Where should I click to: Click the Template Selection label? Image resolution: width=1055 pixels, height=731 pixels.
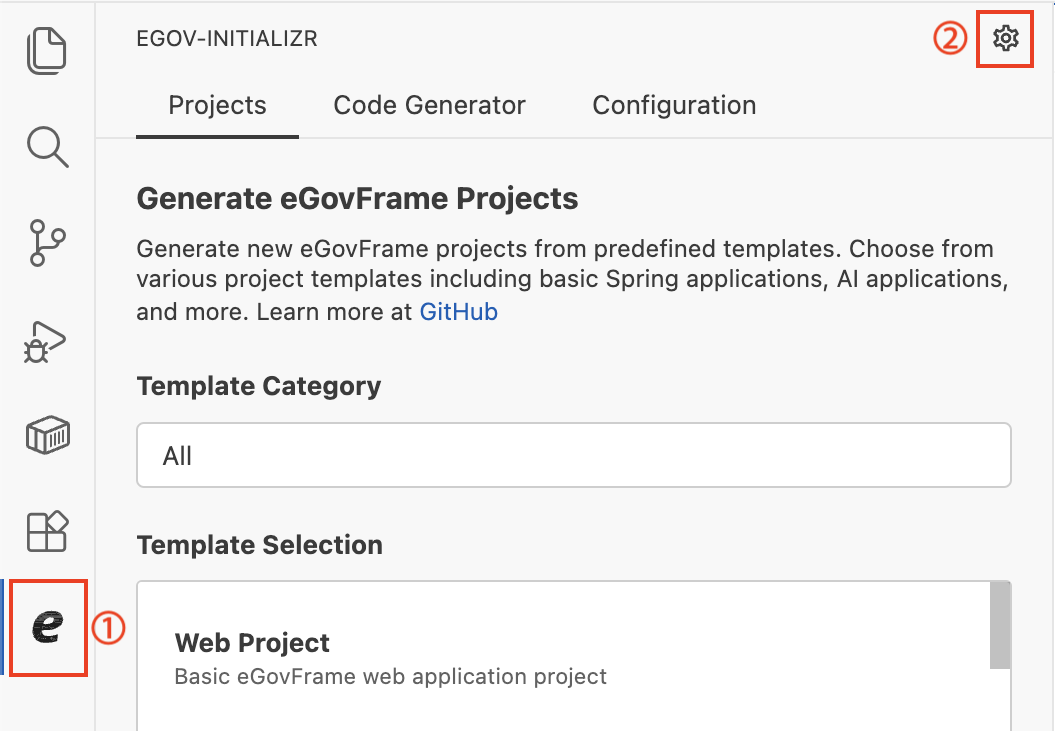[259, 545]
